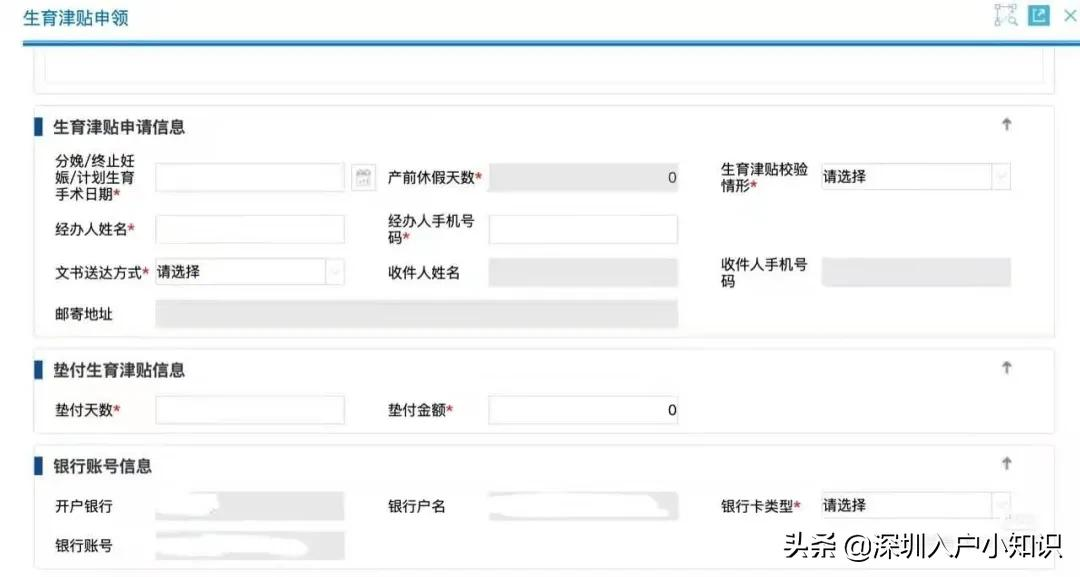The image size is (1080, 577).
Task: Click the 收件人姓名 field
Action: point(582,271)
